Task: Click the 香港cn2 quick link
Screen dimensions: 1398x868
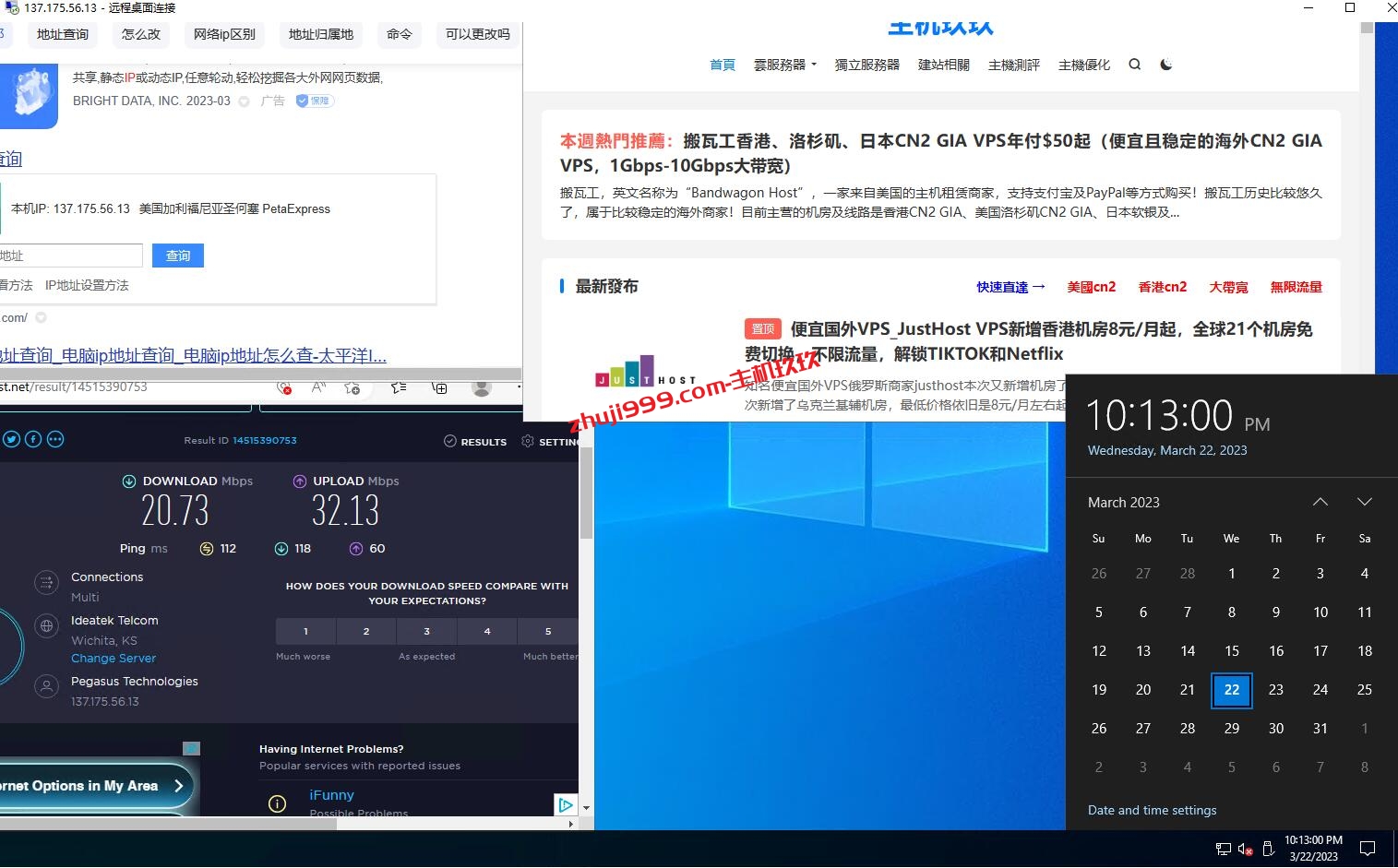Action: 1163,287
